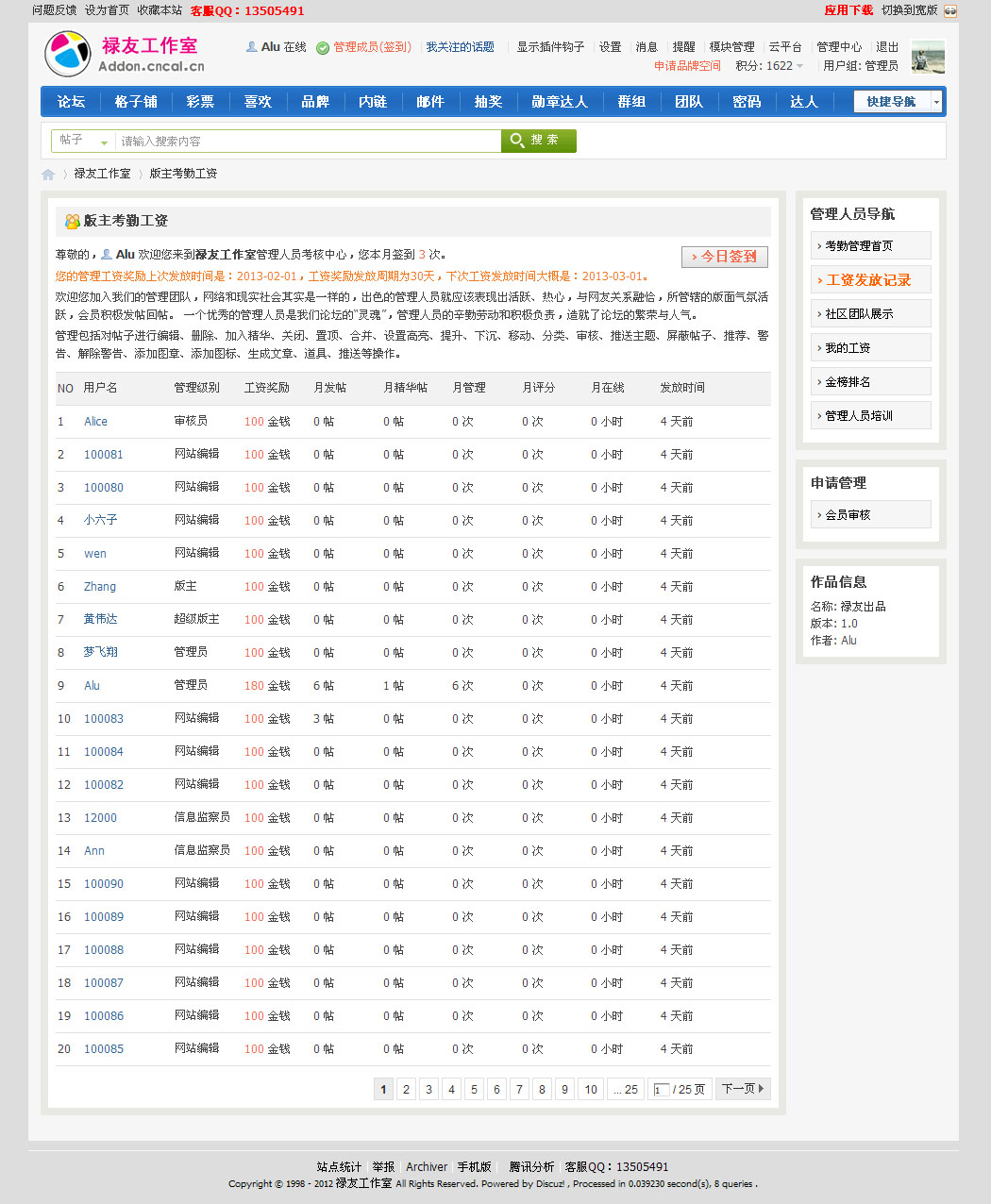Open 管理人员培训 in sidebar
The height and width of the screenshot is (1204, 991).
pos(871,415)
